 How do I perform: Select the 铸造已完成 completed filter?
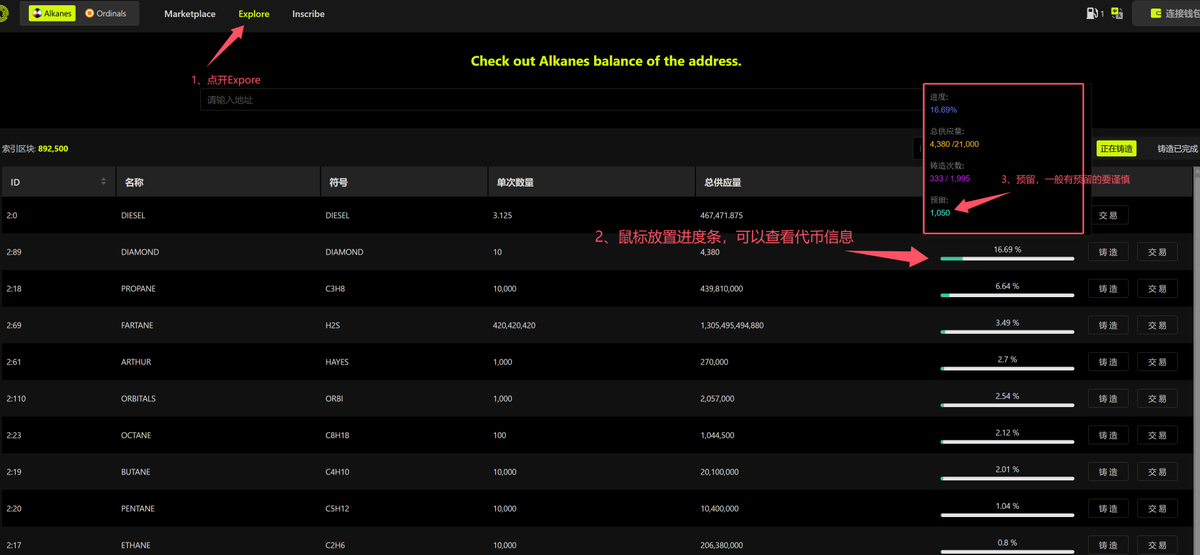click(x=1176, y=149)
